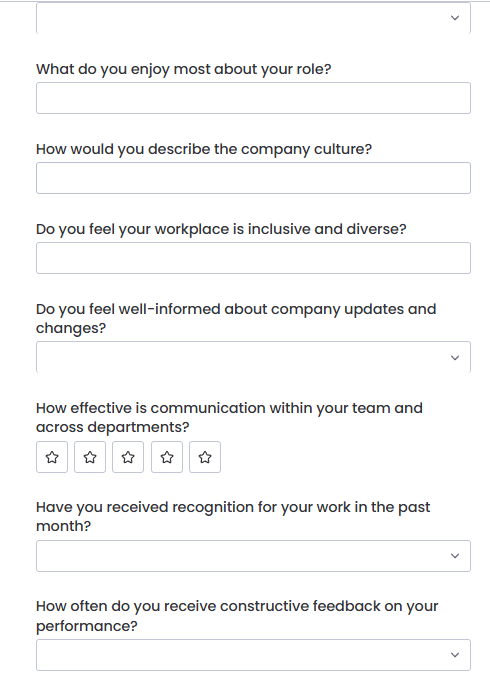Click the chevron of the company updates dropdown

(455, 358)
